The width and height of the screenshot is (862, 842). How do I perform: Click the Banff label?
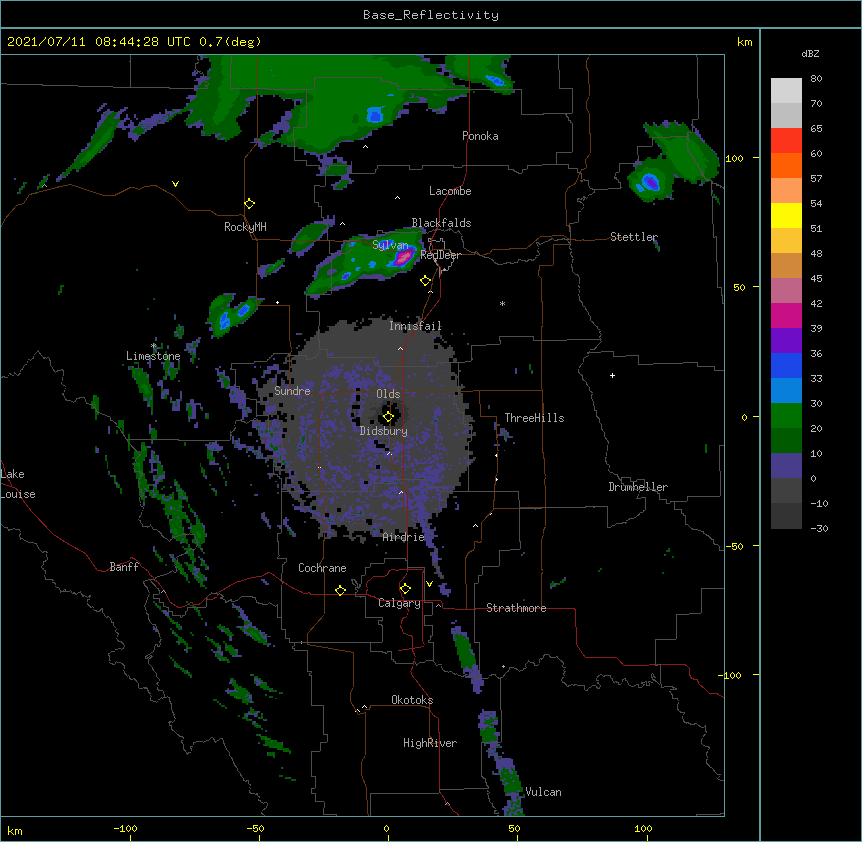pos(124,567)
